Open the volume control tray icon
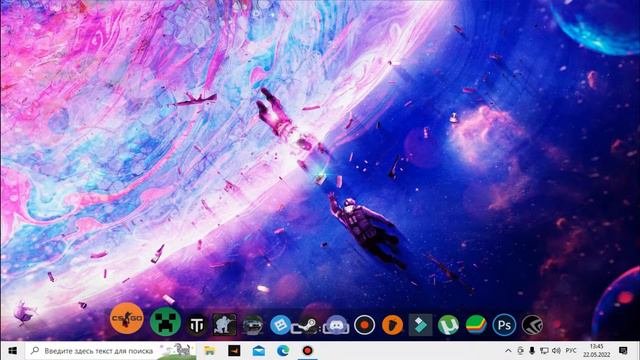Viewport: 640px width, 360px height. coord(556,351)
